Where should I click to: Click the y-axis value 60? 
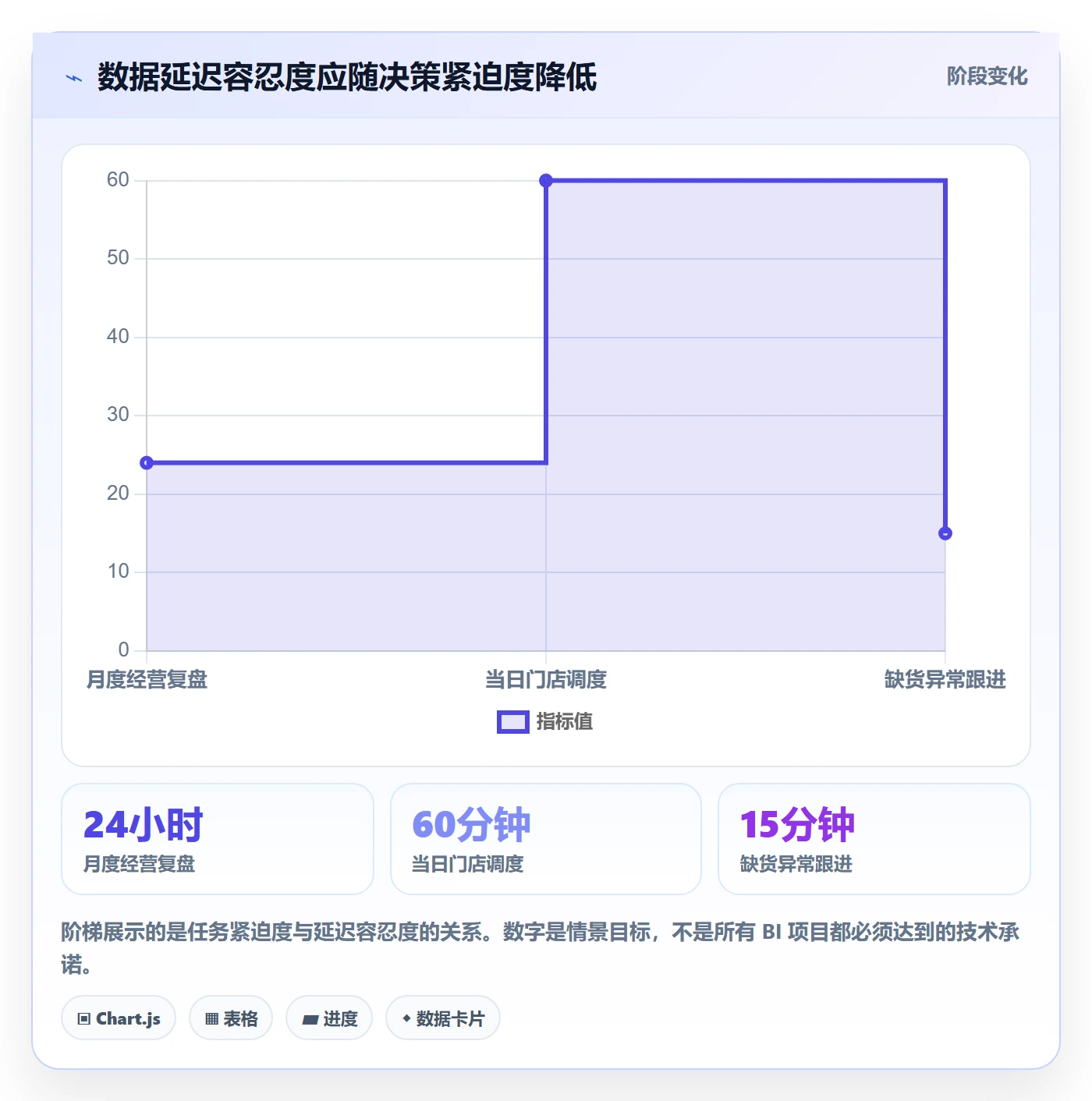tap(118, 180)
